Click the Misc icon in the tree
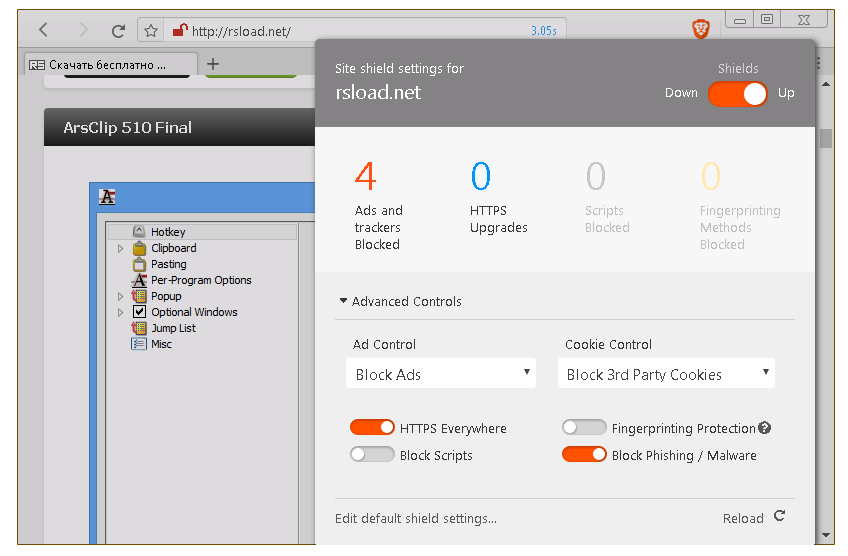 click(x=139, y=344)
